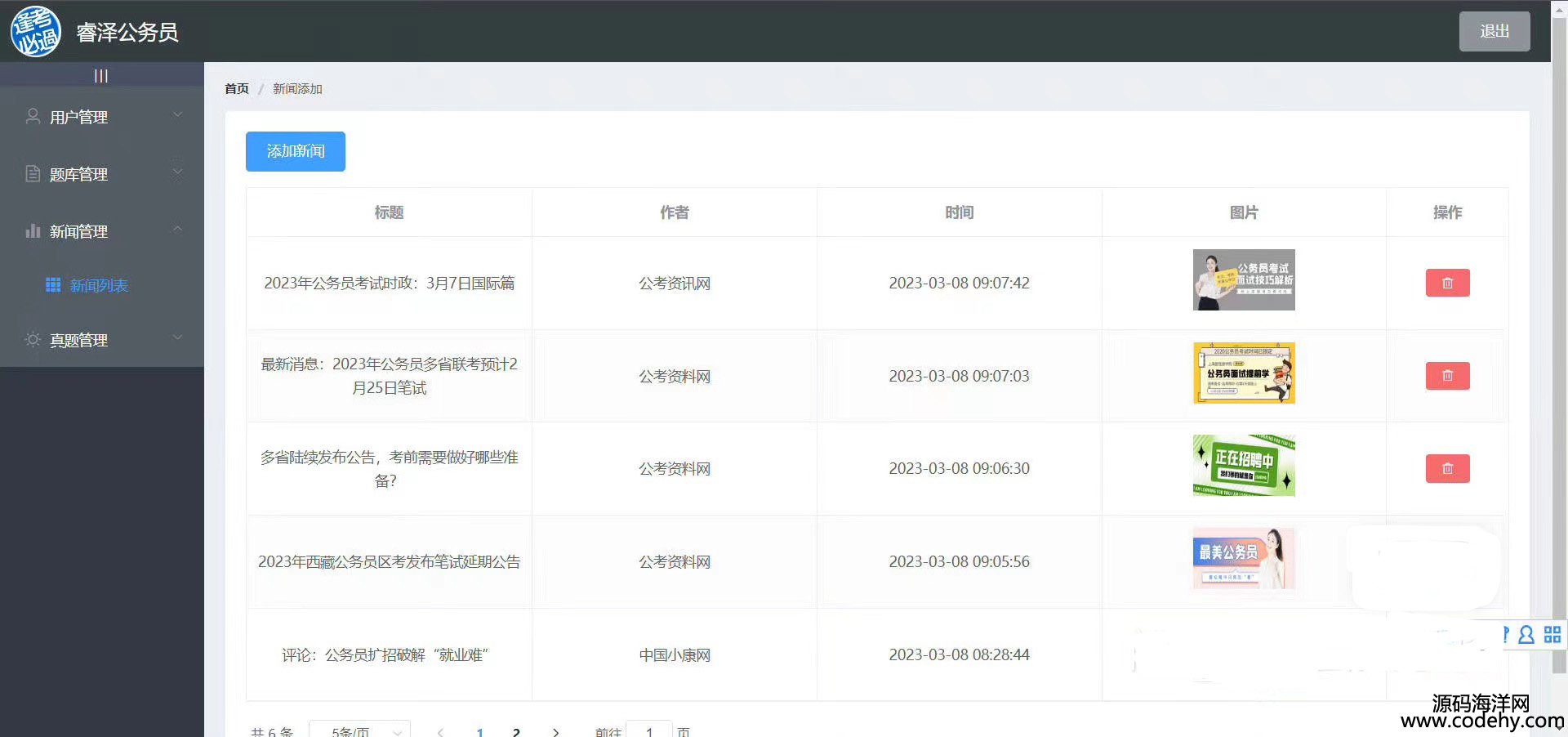
Task: Click the sun icon beside 真题管理
Action: click(33, 339)
